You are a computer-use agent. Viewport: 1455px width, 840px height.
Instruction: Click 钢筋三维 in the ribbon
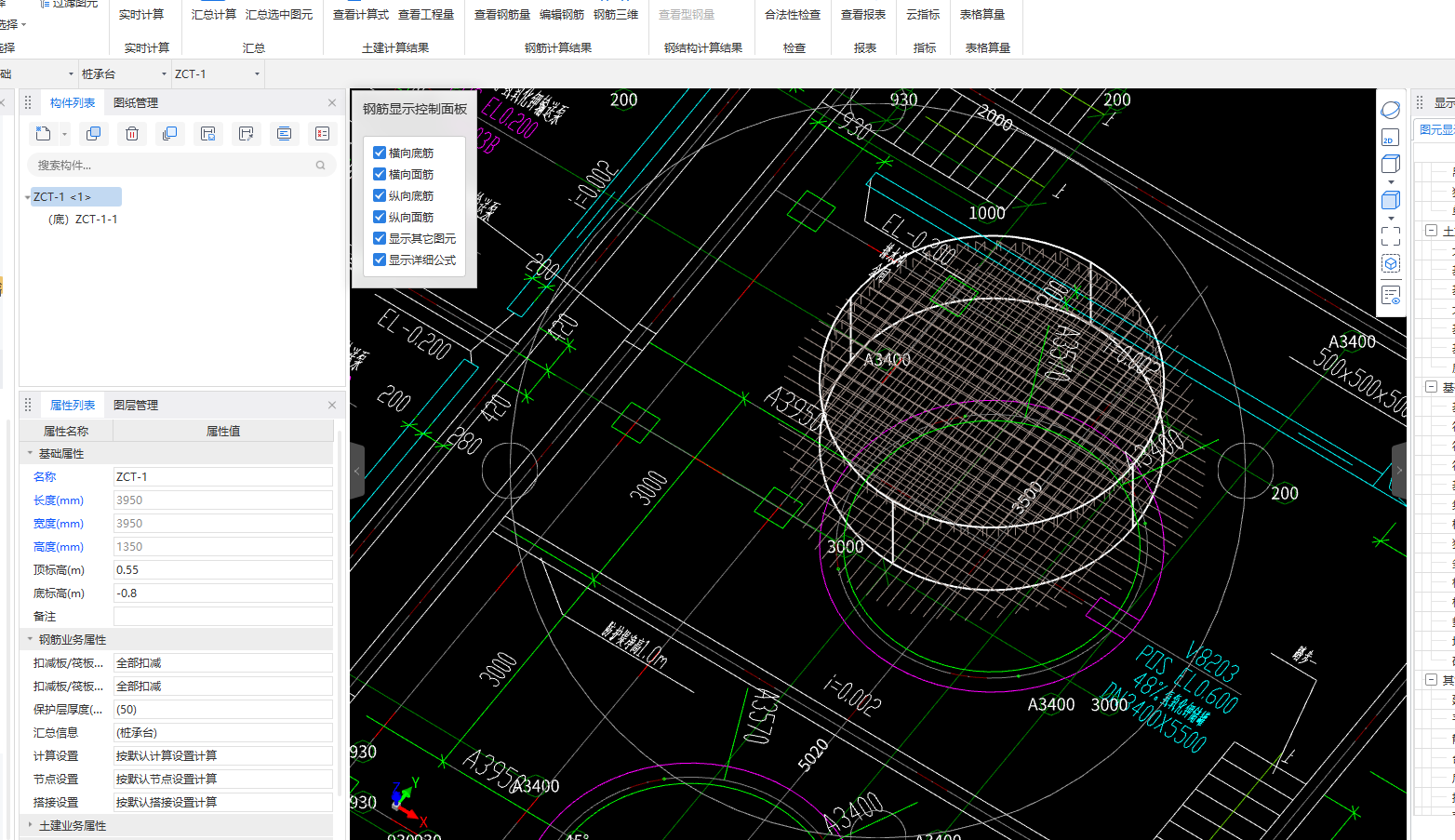(616, 15)
